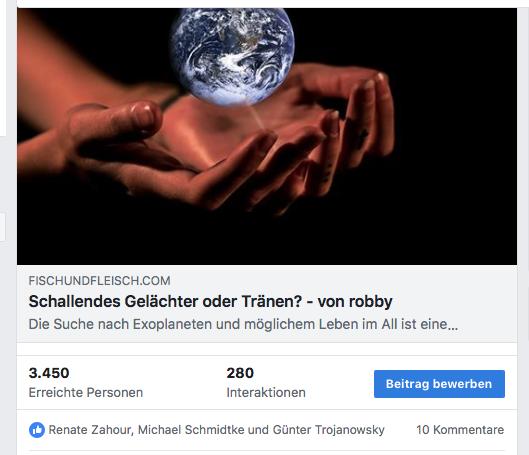Select Michael Schmidtke in the likes list
Screen dimensions: 529x455
tap(191, 430)
